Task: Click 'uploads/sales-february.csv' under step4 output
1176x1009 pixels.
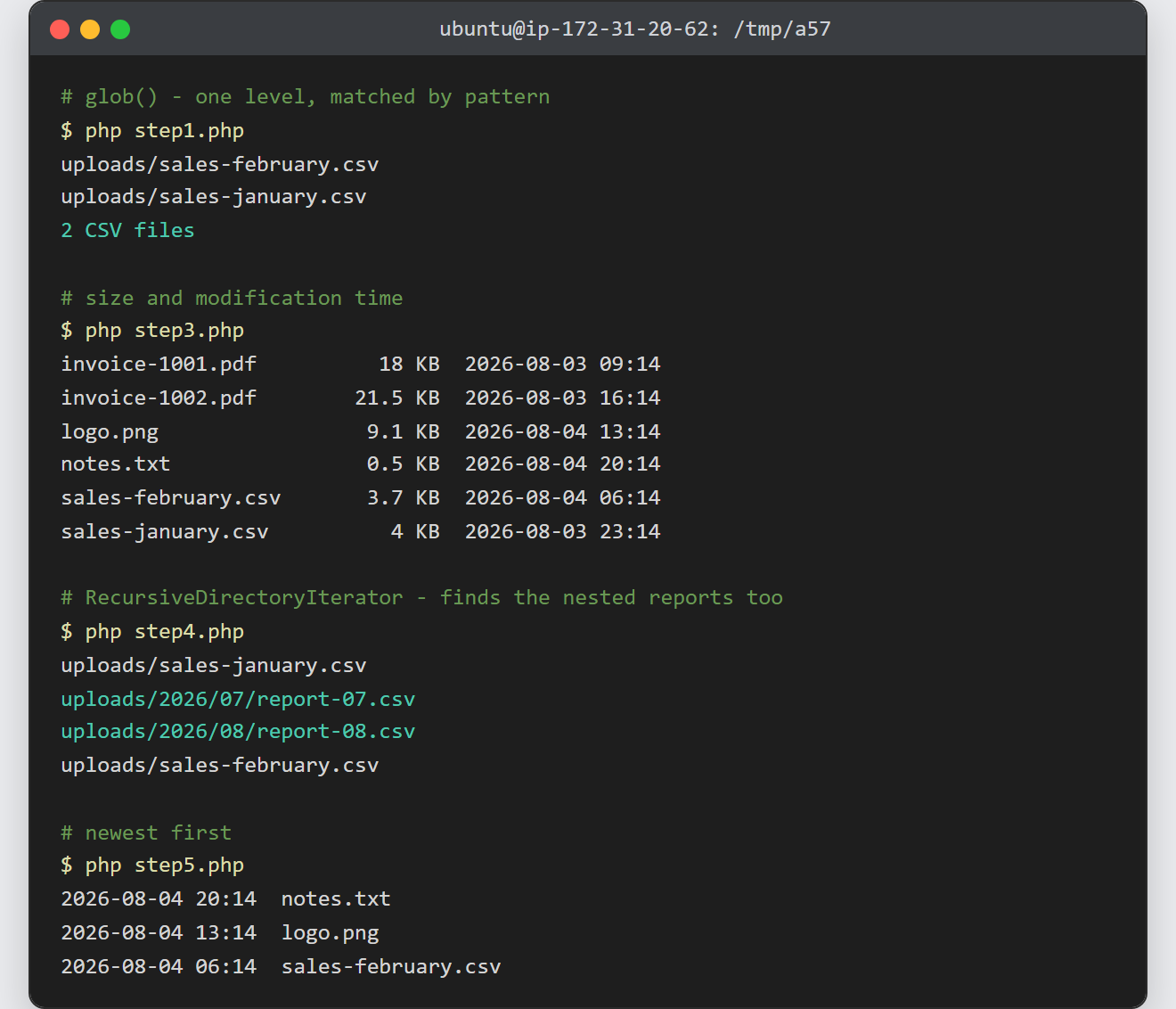Action: (x=220, y=766)
